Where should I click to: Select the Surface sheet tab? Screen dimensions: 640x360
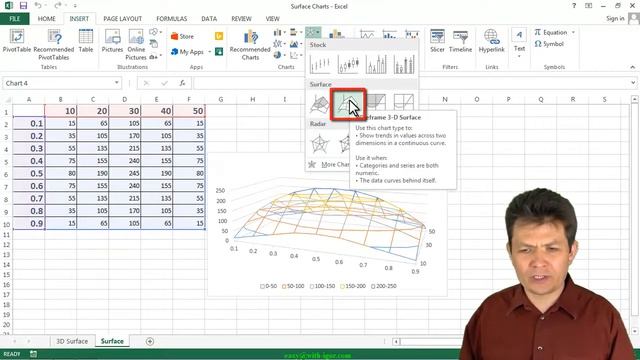click(112, 341)
